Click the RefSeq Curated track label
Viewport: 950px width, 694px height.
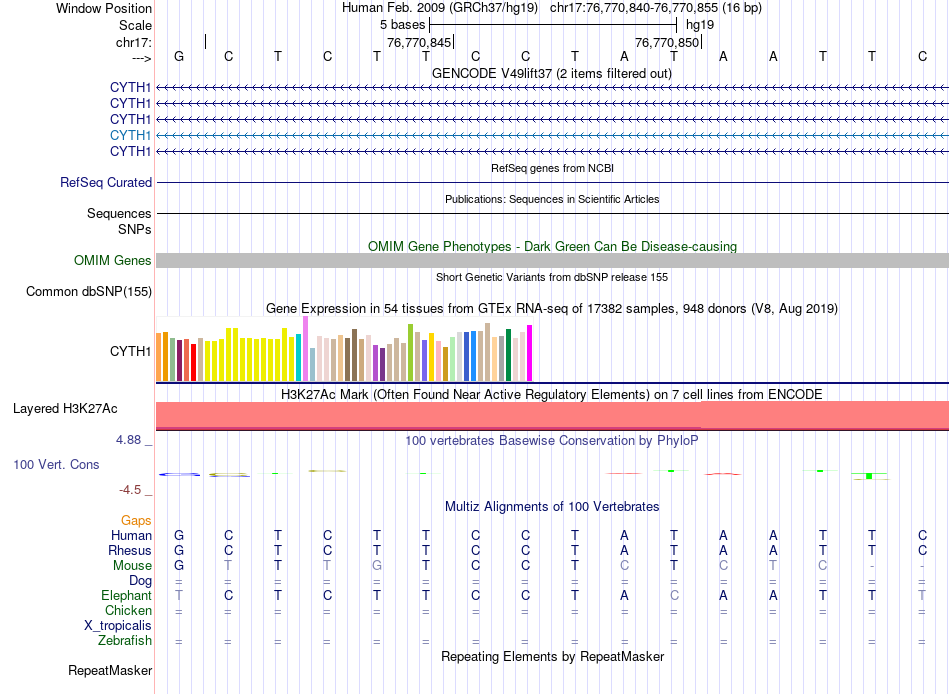[106, 182]
